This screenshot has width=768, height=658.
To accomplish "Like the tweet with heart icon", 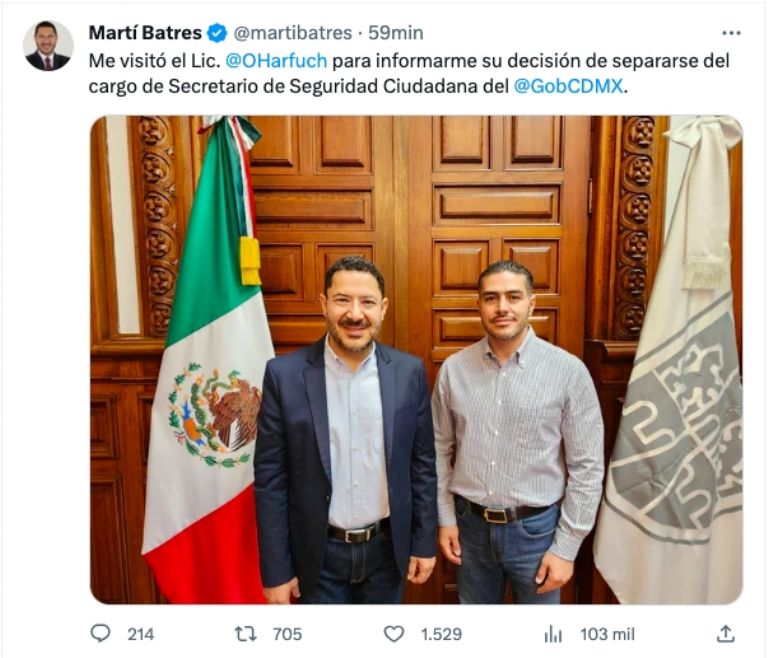I will [393, 634].
